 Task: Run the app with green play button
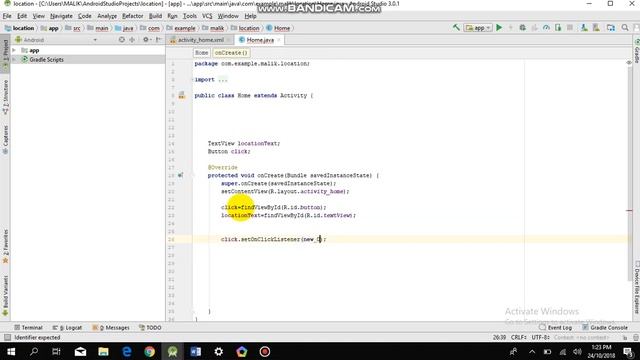[x=499, y=28]
